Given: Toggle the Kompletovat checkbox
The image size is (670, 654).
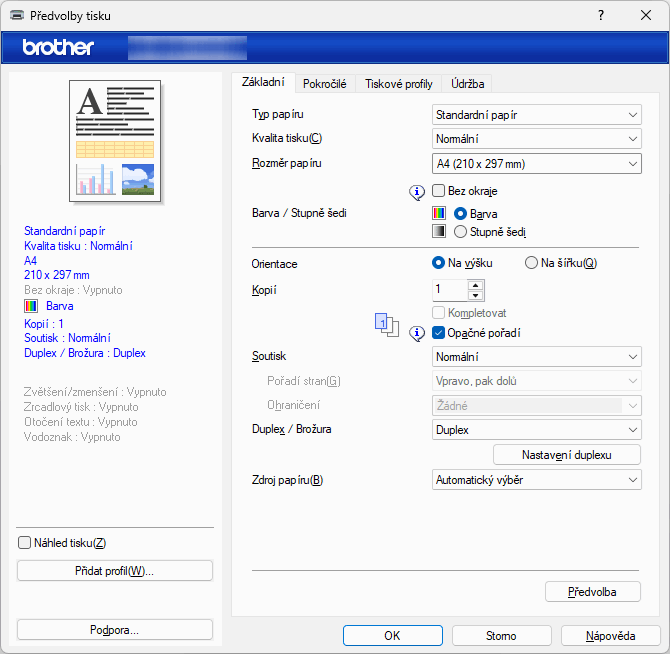Looking at the screenshot, I should (438, 313).
